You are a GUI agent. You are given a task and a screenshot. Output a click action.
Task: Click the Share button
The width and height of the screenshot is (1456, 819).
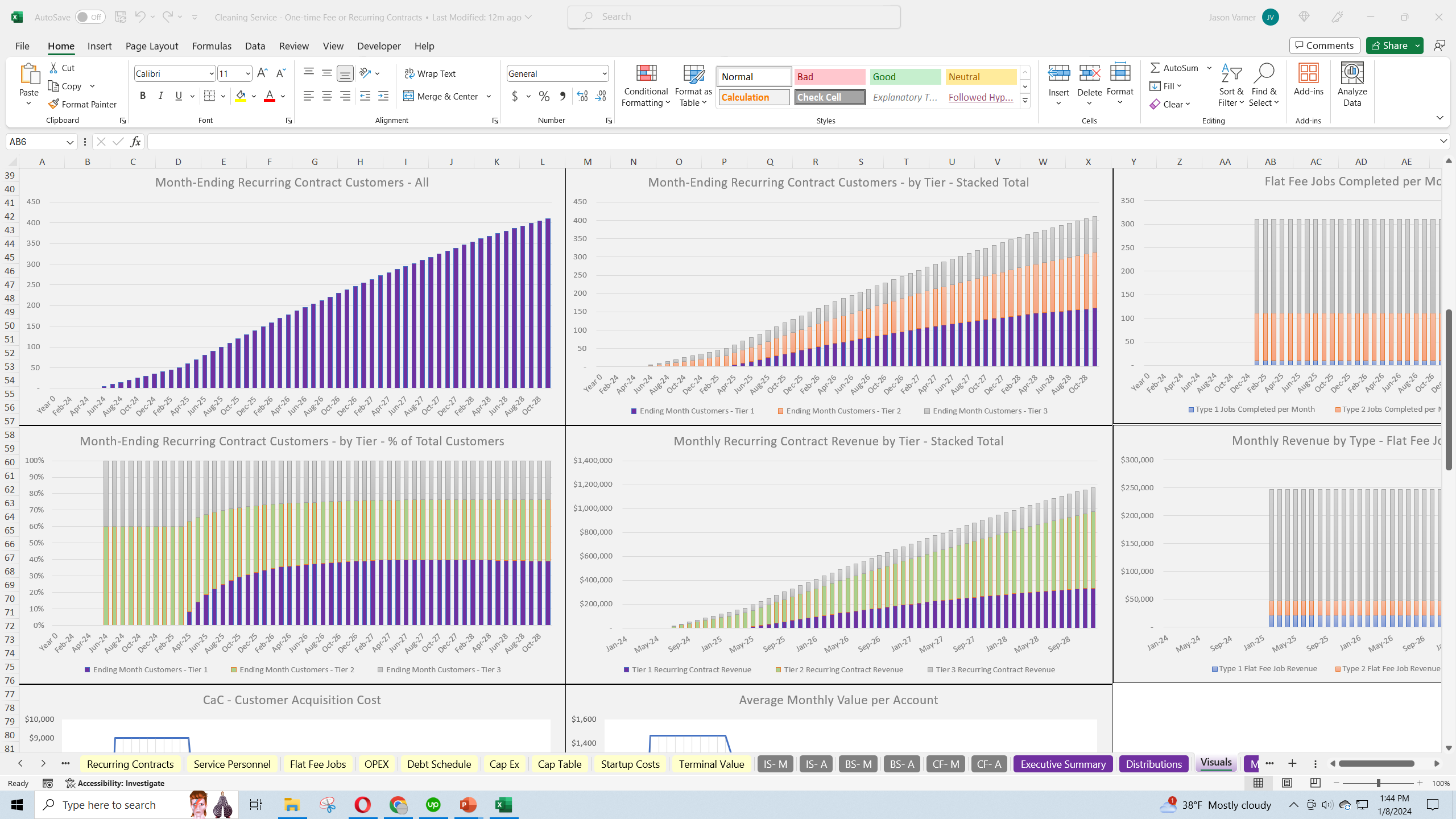1392,45
